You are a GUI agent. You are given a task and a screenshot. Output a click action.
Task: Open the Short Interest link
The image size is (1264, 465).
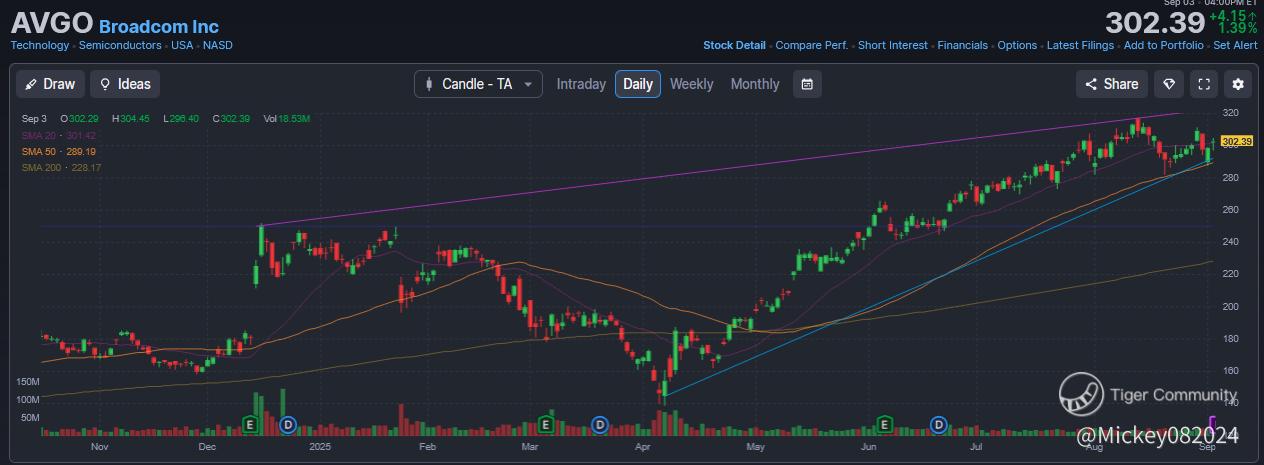(x=892, y=45)
